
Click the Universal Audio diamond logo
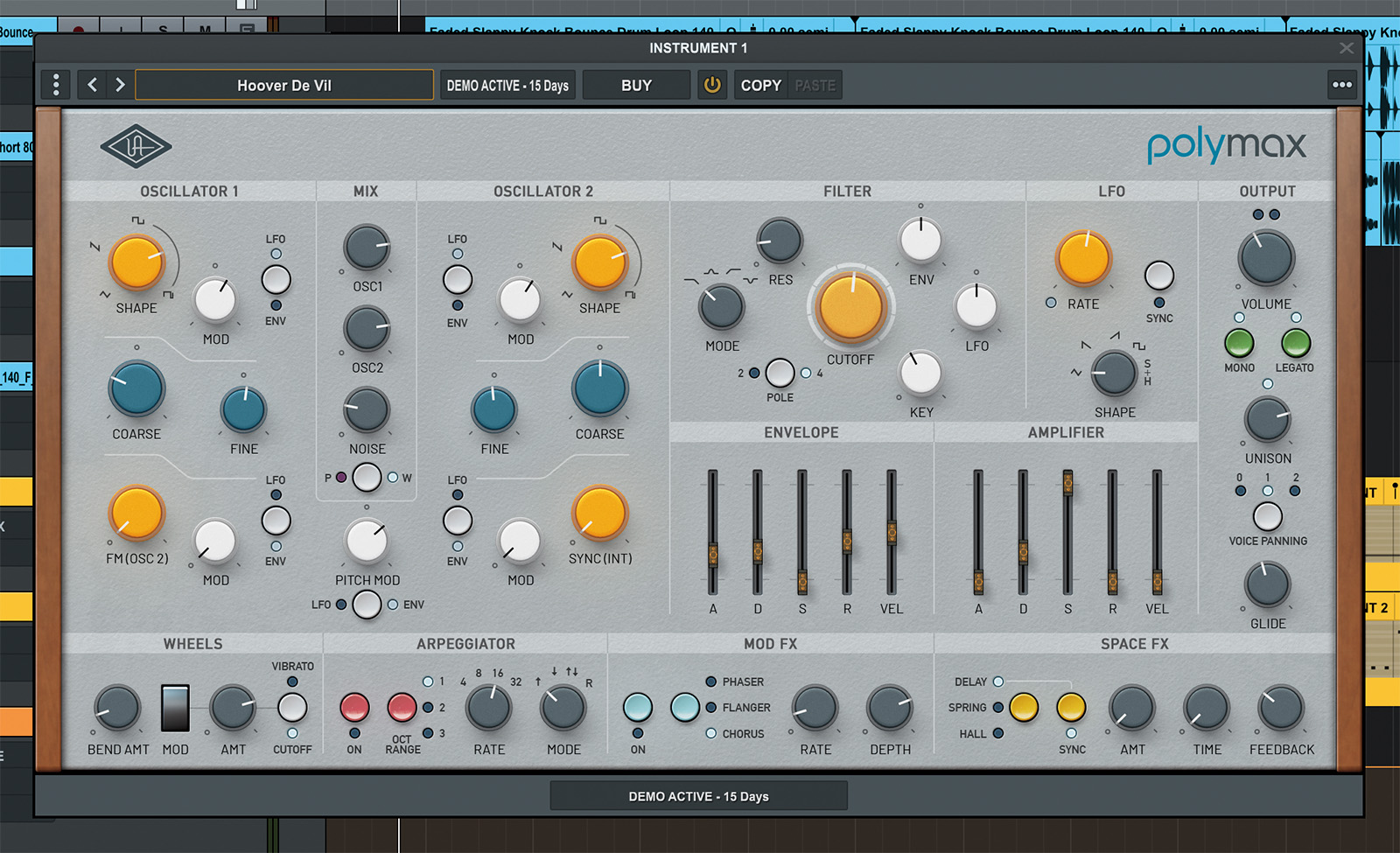[x=136, y=146]
